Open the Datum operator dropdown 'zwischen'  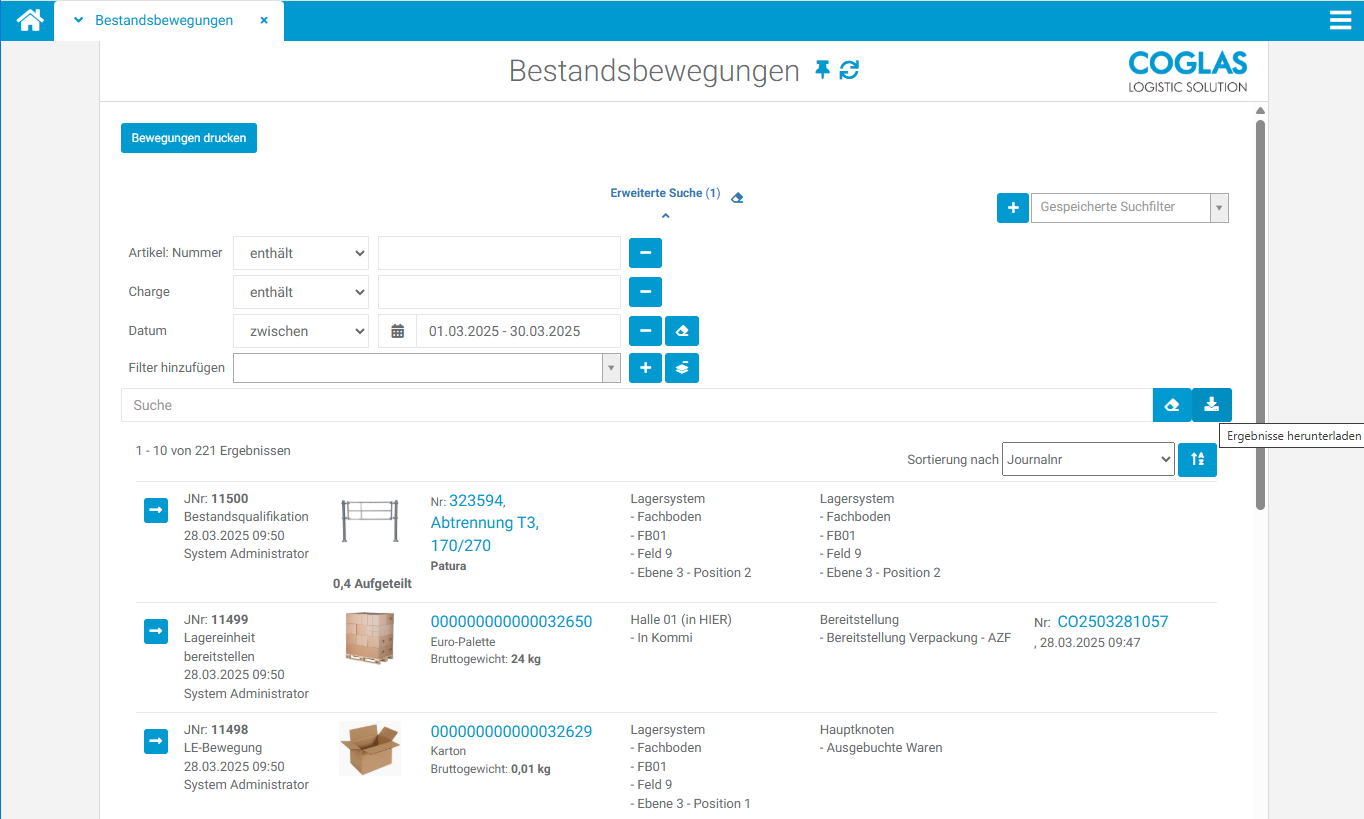301,331
